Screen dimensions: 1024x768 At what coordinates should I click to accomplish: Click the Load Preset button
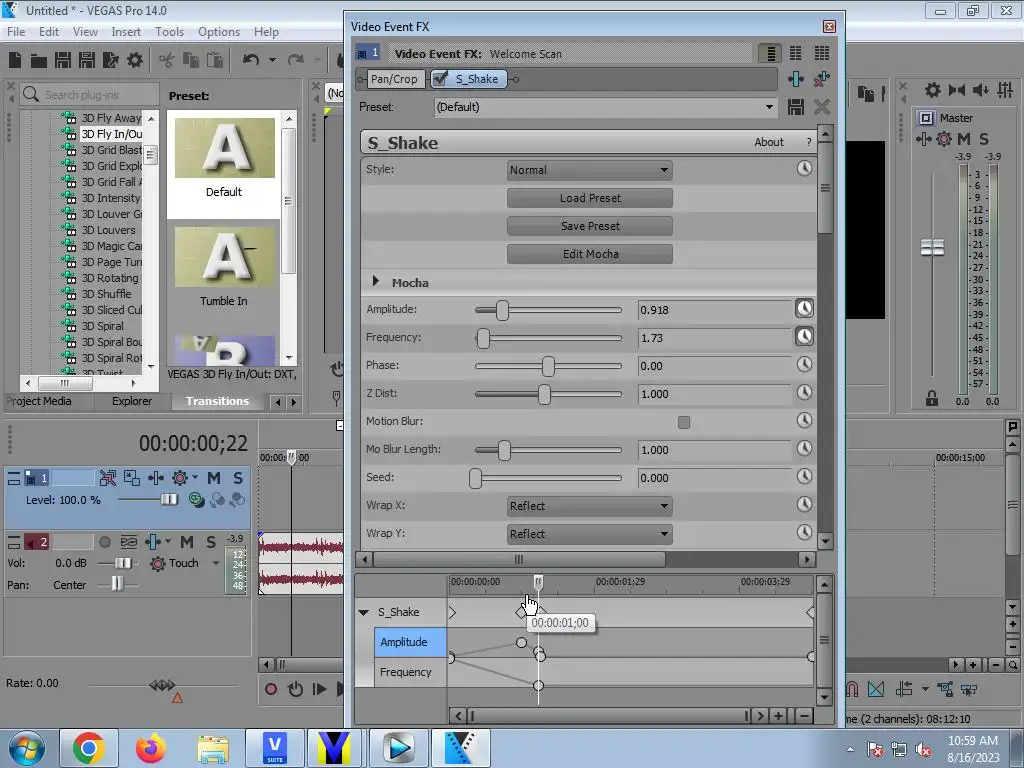[590, 198]
